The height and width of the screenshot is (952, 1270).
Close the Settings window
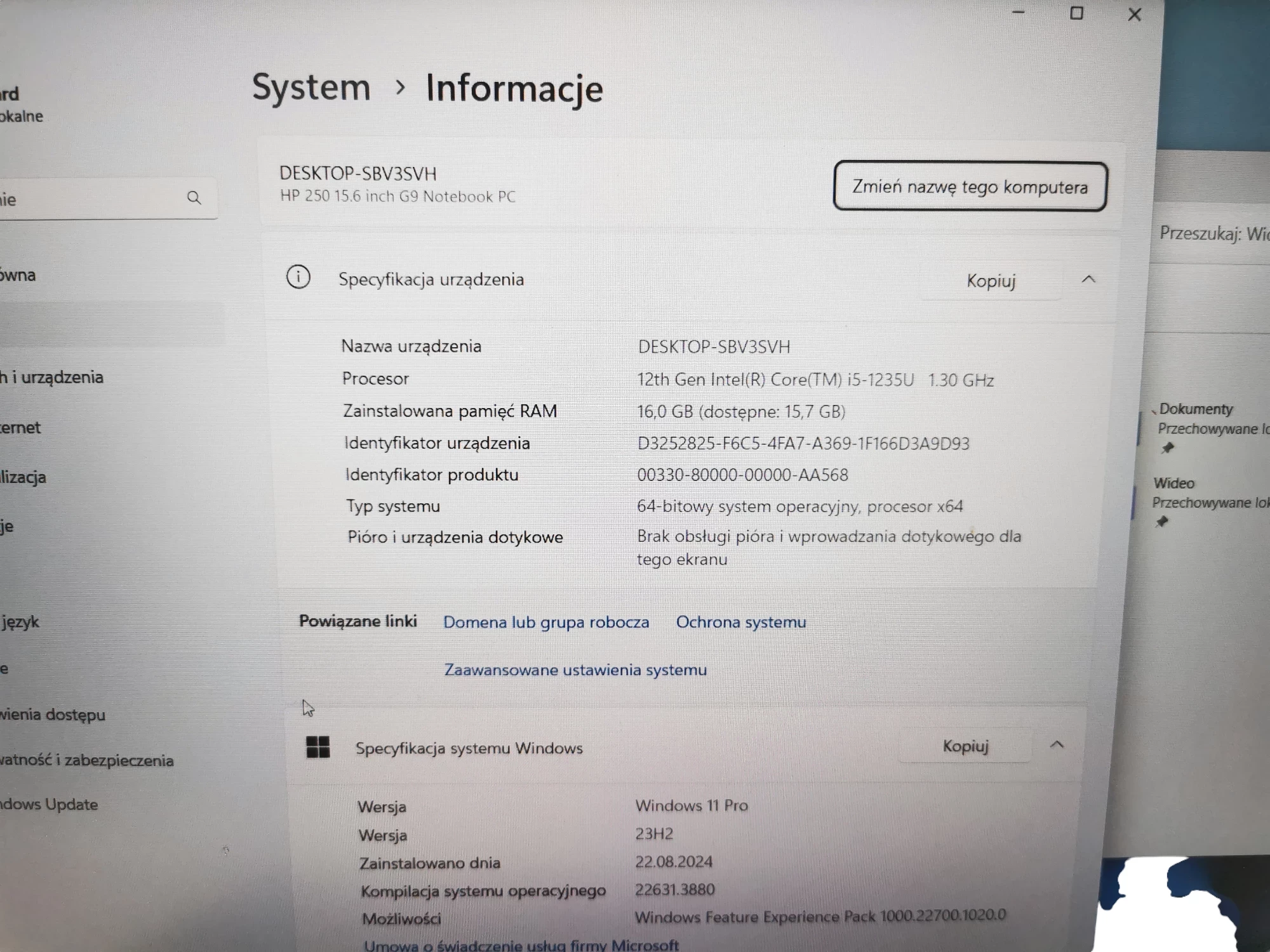(1135, 15)
